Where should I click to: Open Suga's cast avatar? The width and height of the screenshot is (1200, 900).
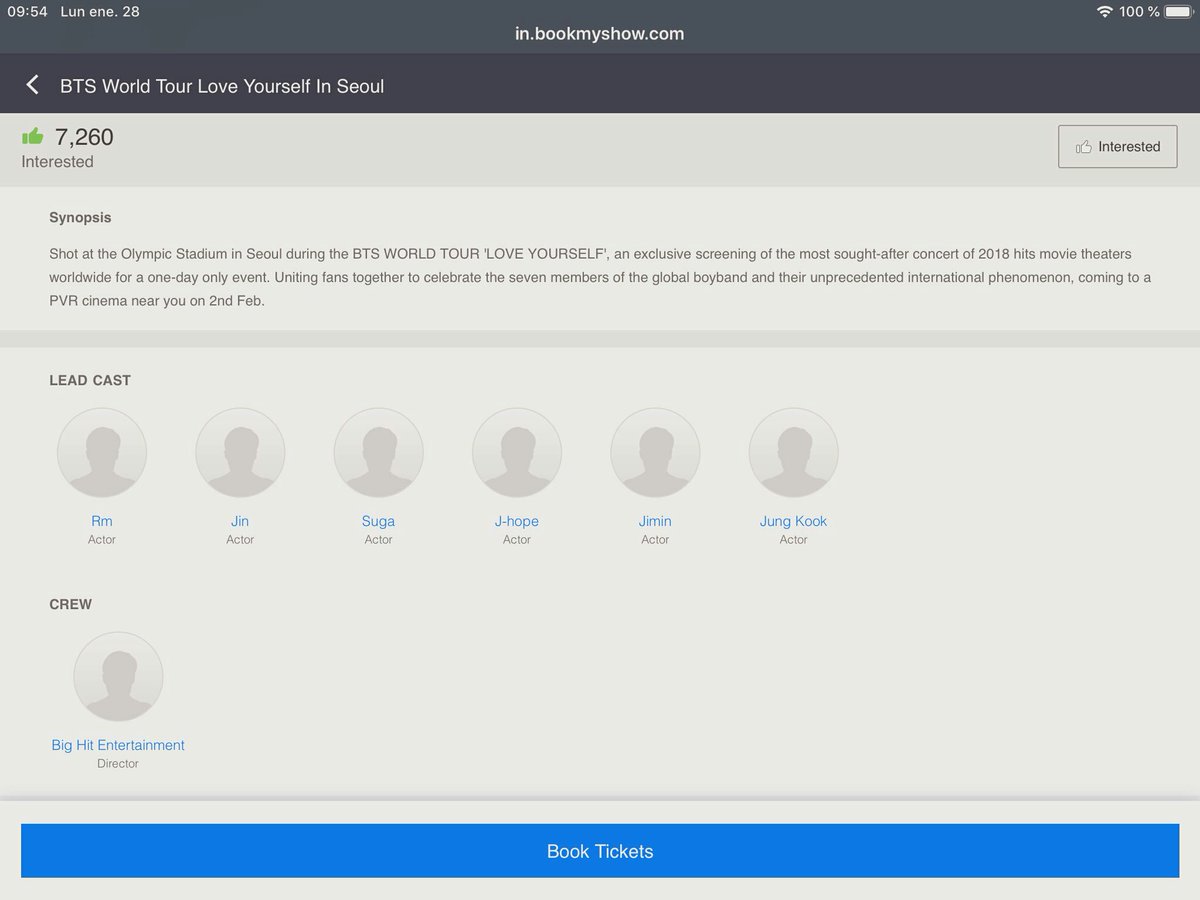pos(378,453)
